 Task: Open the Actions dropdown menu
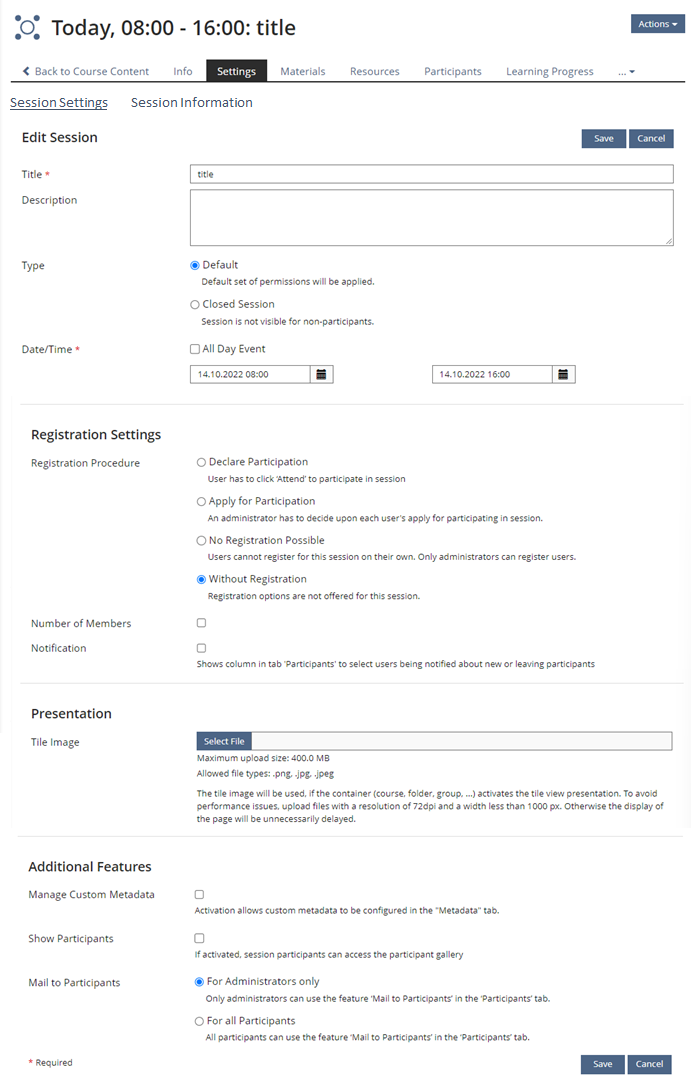point(658,24)
